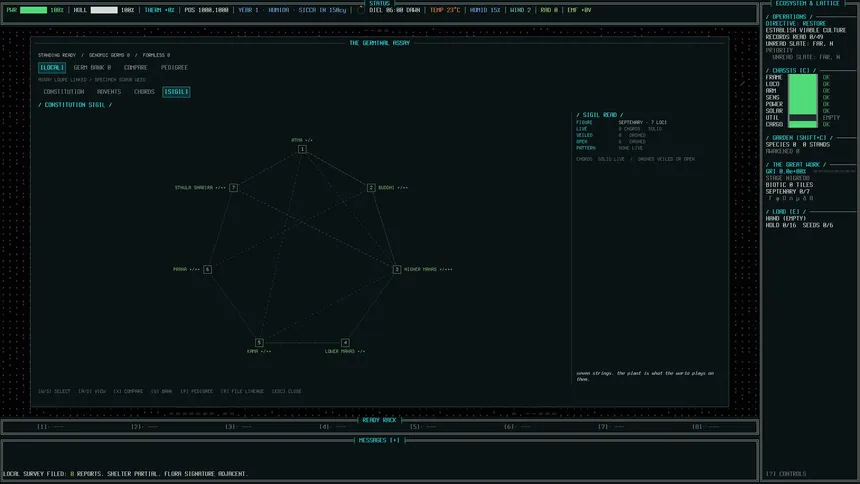The image size is (860, 484).
Task: Switch to the Advents sub-tab
Action: [x=109, y=92]
